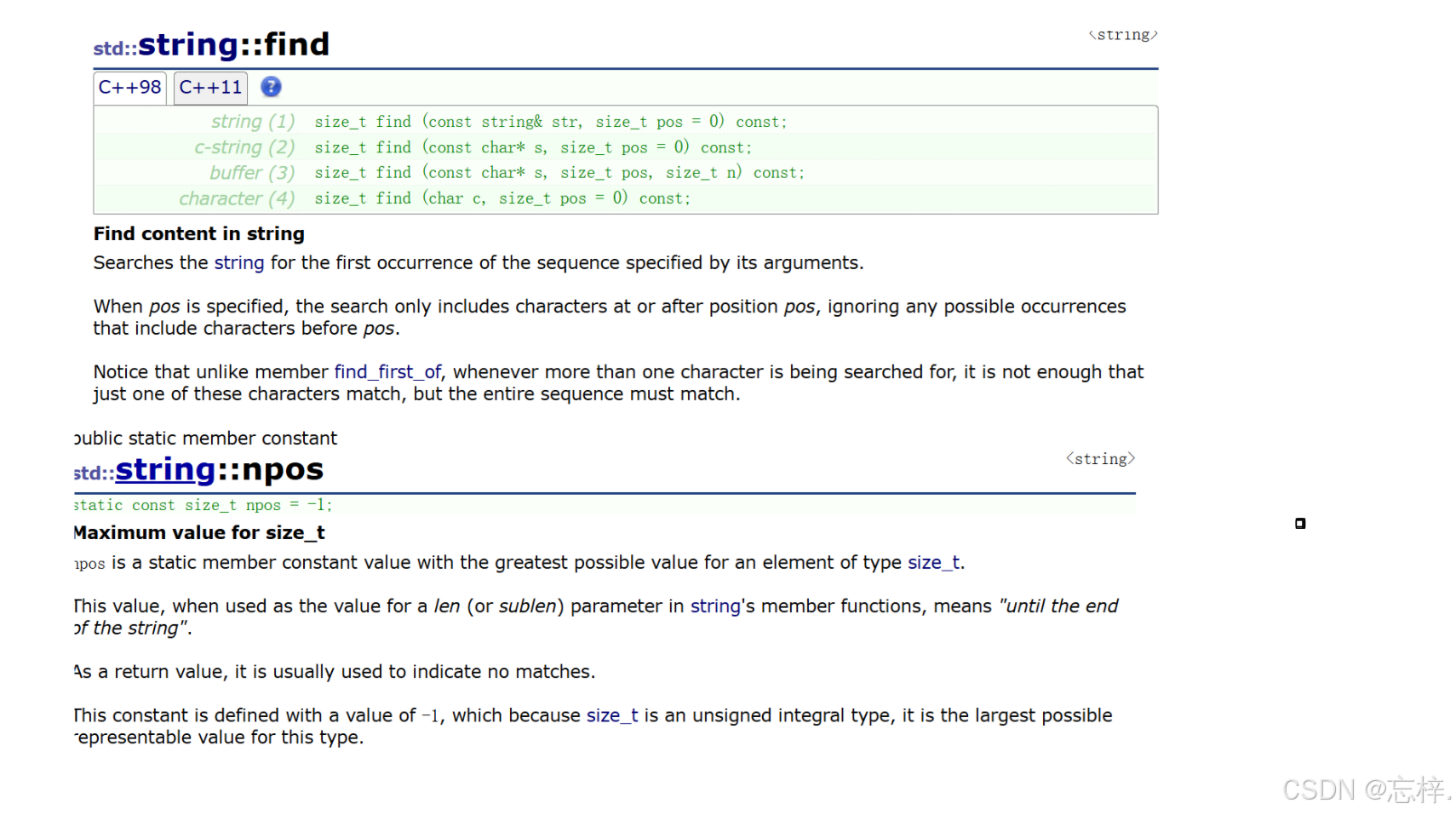Select the c-string (2) overload row

click(626, 147)
